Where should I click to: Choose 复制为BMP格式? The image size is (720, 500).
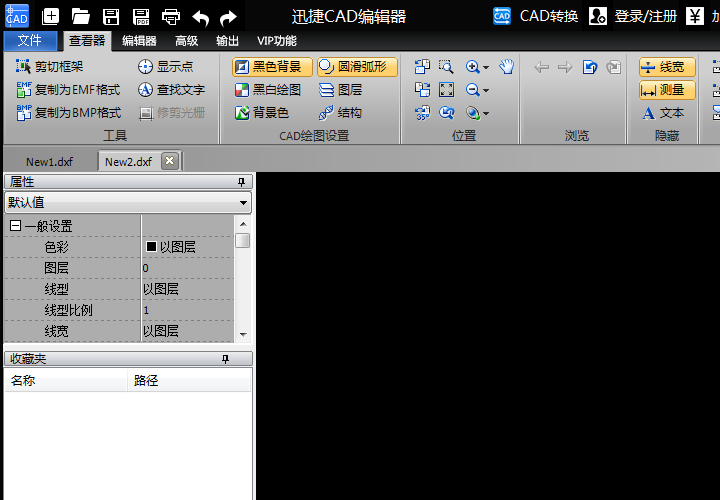click(69, 112)
